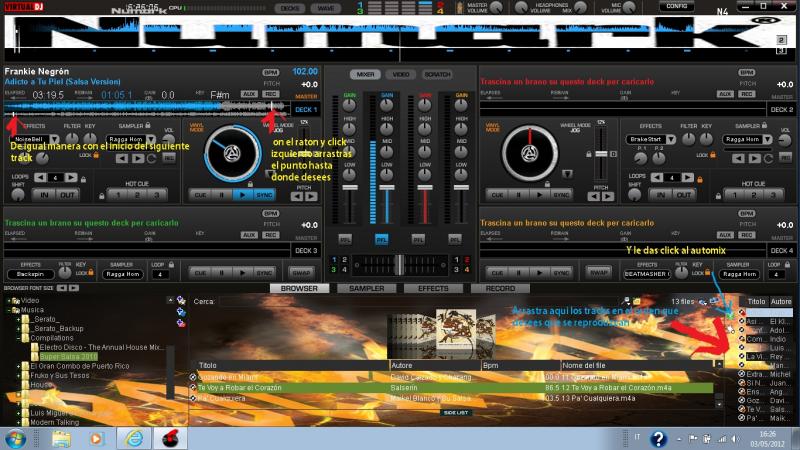Viewport: 800px width, 450px height.
Task: Trigger hot cue 3 on Deck 1
Action: [x=157, y=195]
